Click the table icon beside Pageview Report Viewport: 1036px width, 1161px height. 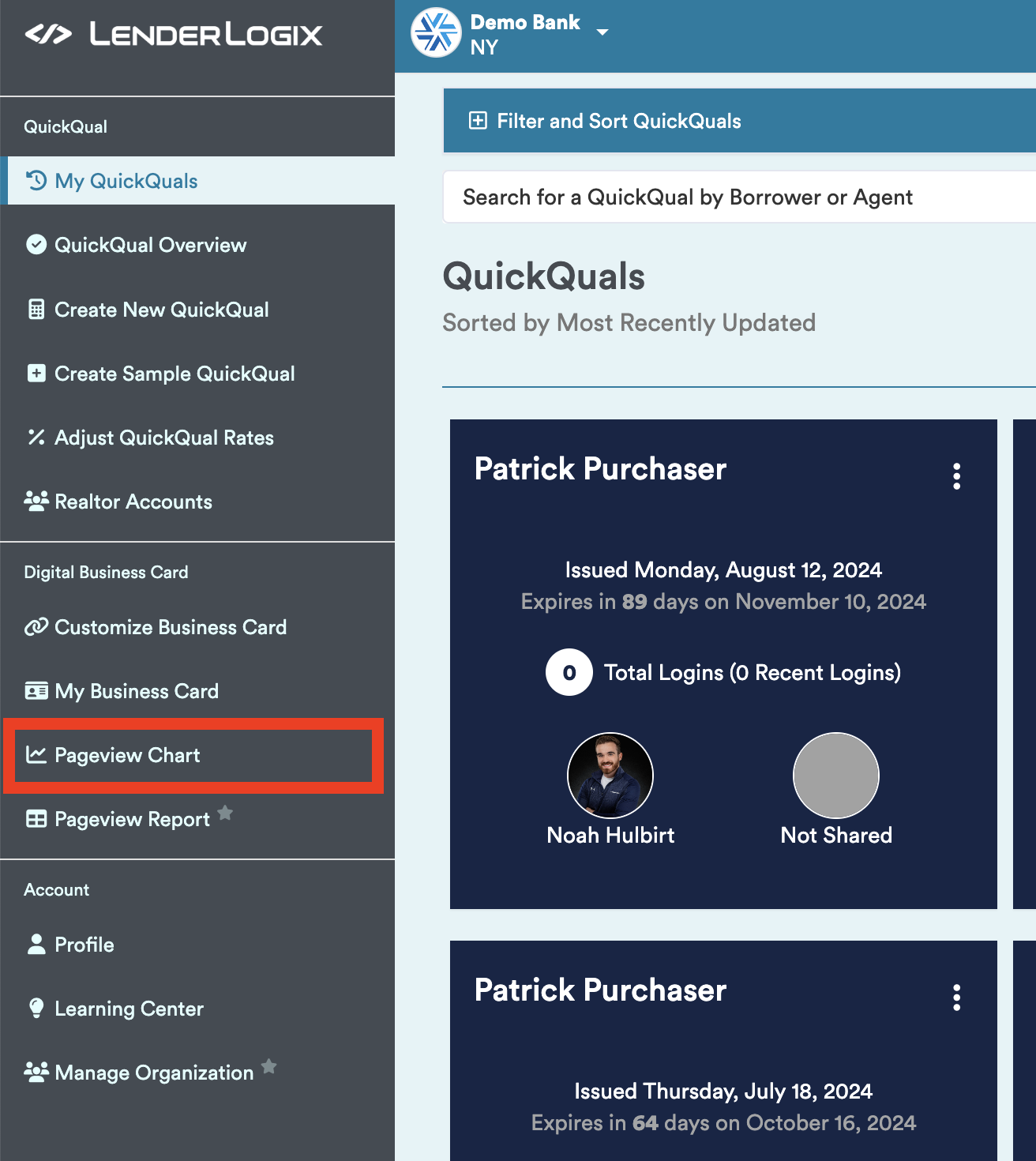pos(36,819)
